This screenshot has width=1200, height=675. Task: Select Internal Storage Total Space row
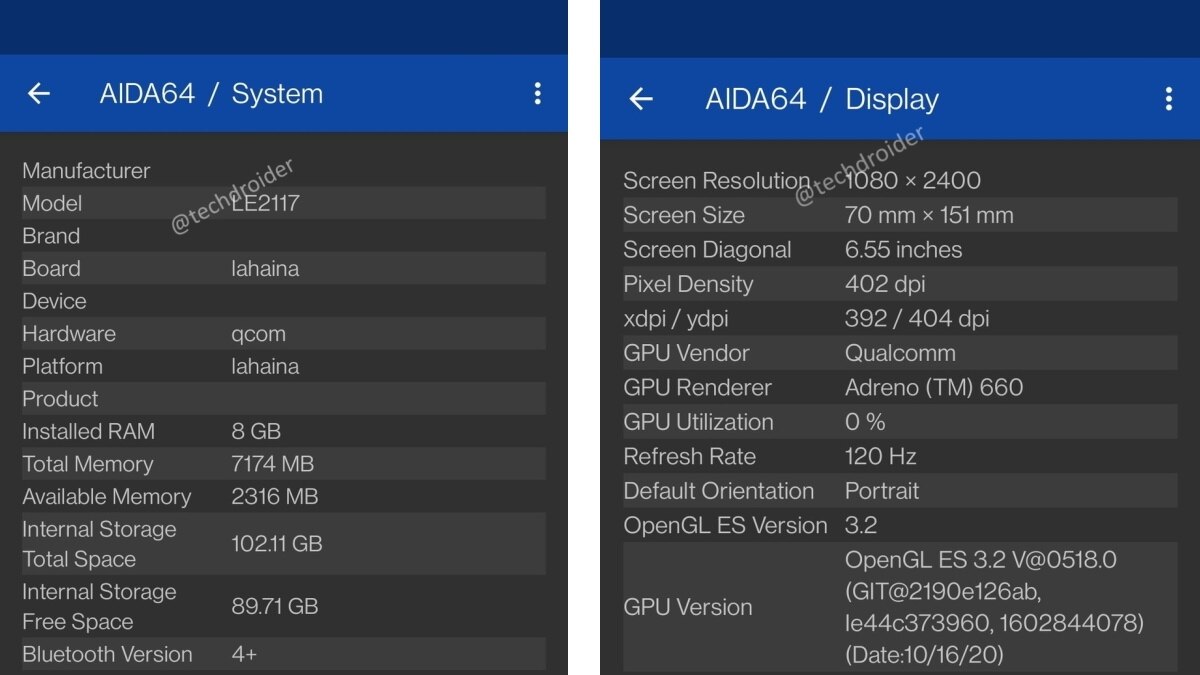point(283,544)
